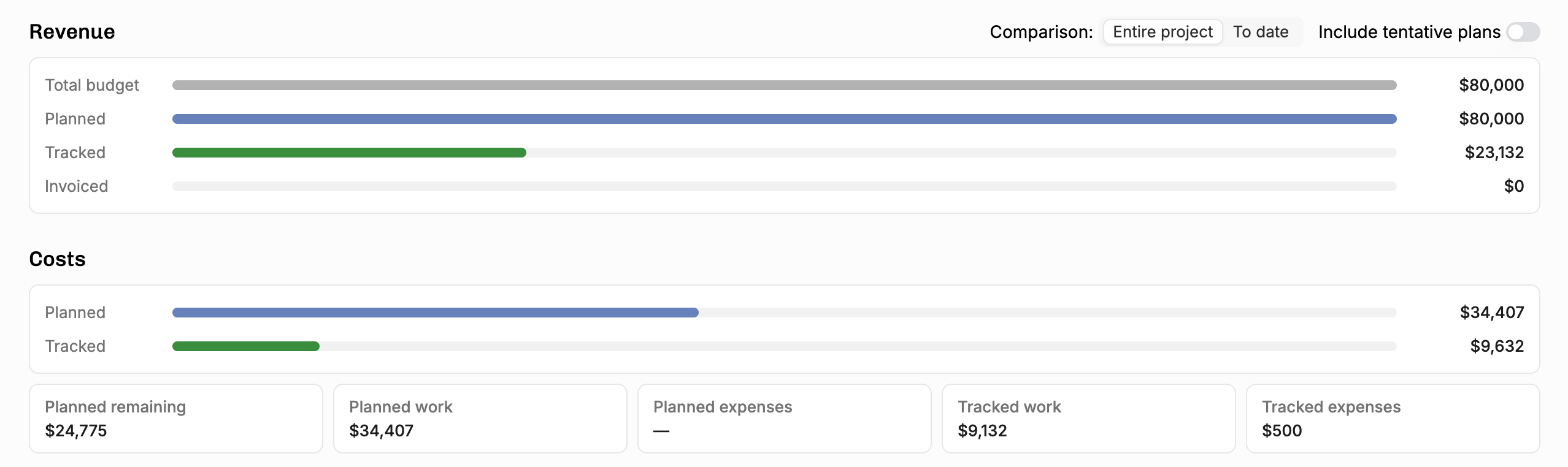Click the Costs Tracked green bar
The image size is (1568, 467).
tap(245, 346)
